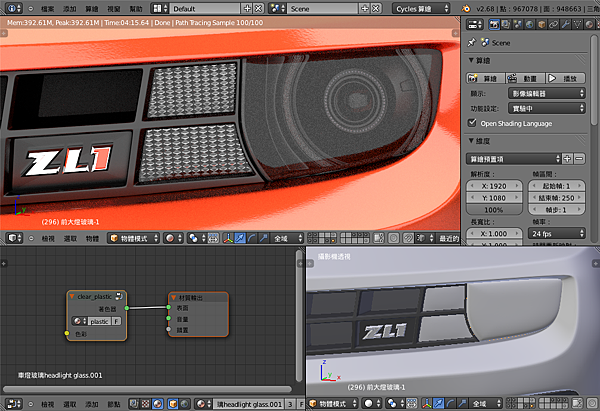The width and height of the screenshot is (600, 411).
Task: Click the aspect ratio X: 1.000 field
Action: coord(494,233)
